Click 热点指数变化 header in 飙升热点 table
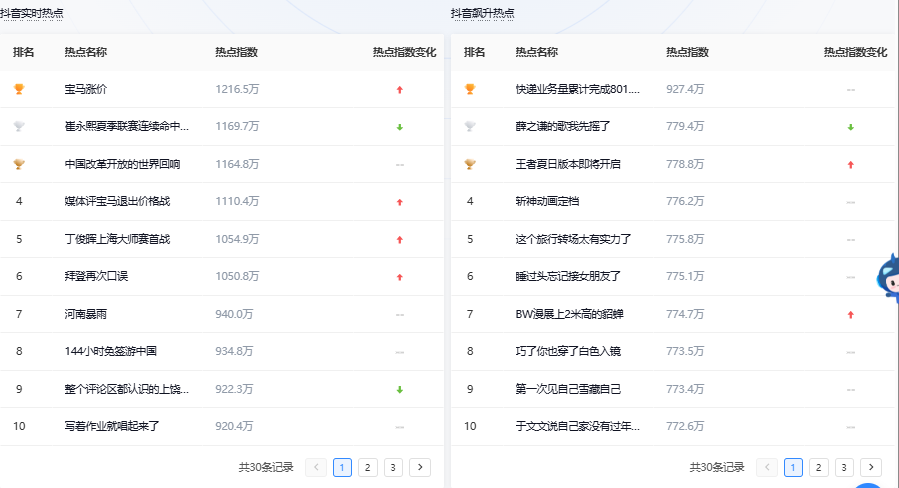The height and width of the screenshot is (488, 899). (855, 52)
